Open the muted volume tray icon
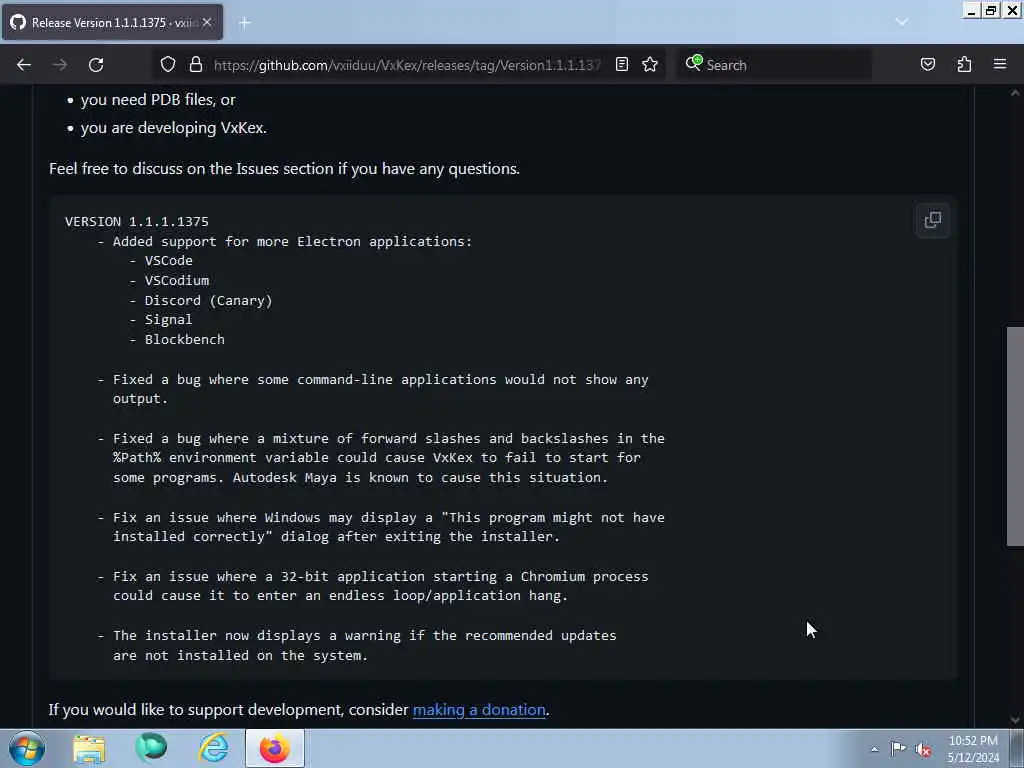Viewport: 1024px width, 768px height. 923,749
